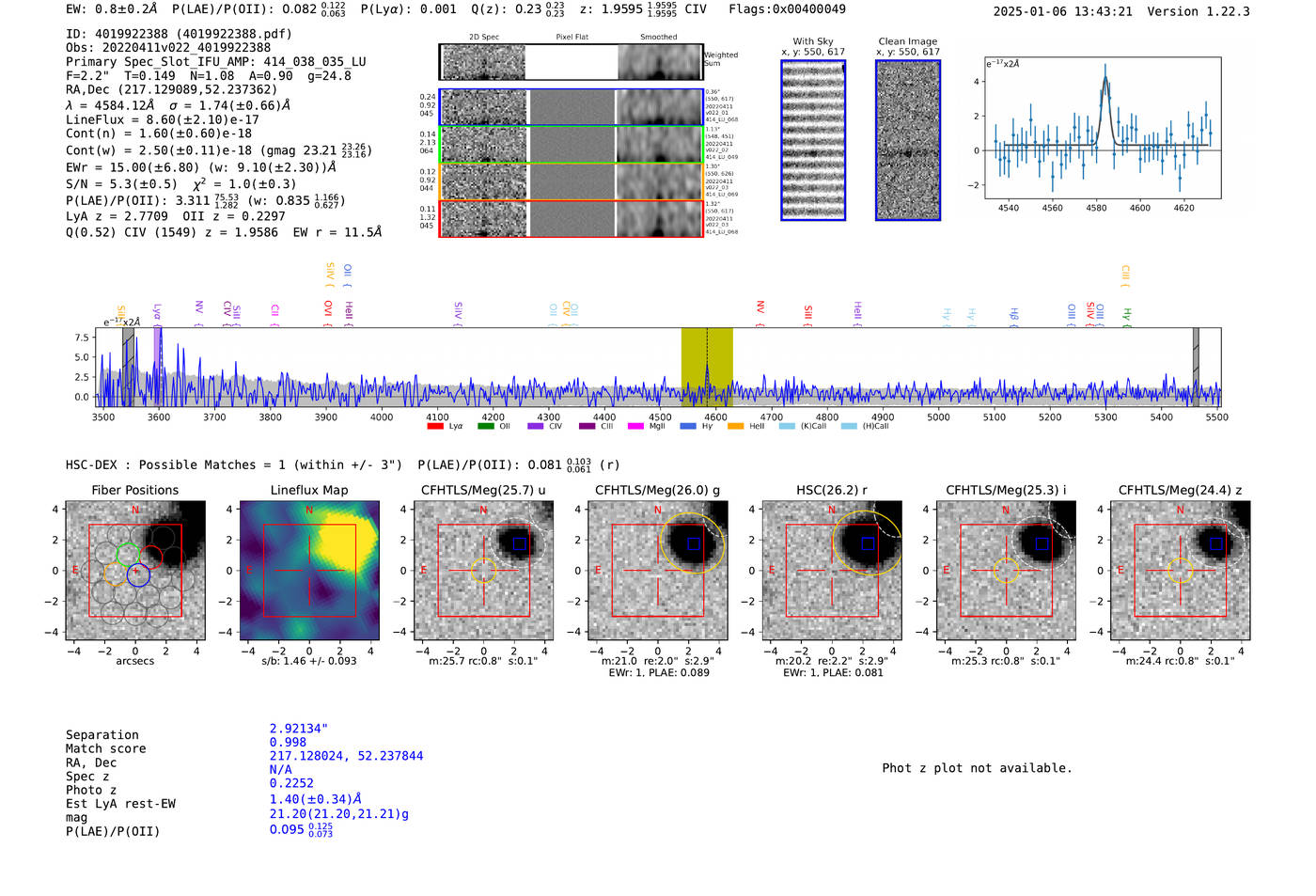Image resolution: width=1316 pixels, height=896 pixels.
Task: Select the CFHTLS/Meg(25.3) i-band cutout
Action: click(1006, 570)
